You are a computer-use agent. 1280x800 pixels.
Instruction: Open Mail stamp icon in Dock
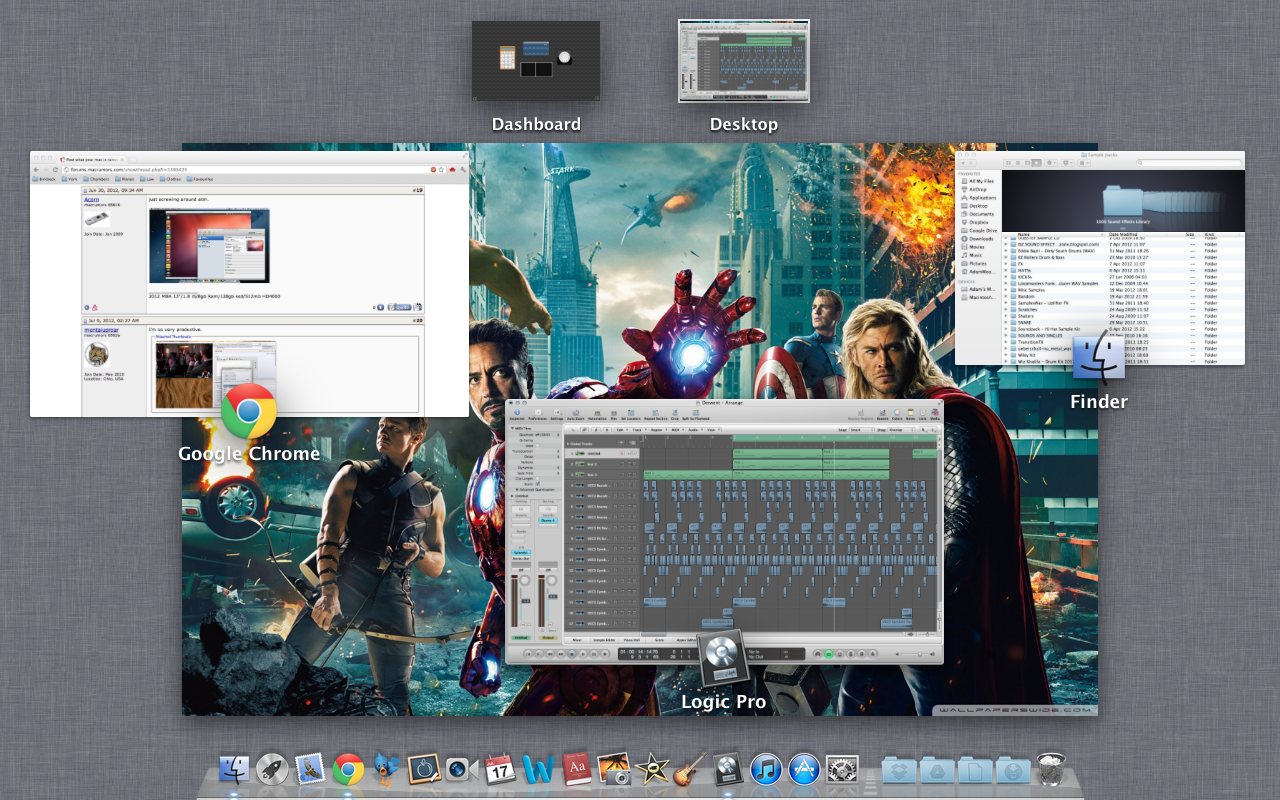coord(310,769)
